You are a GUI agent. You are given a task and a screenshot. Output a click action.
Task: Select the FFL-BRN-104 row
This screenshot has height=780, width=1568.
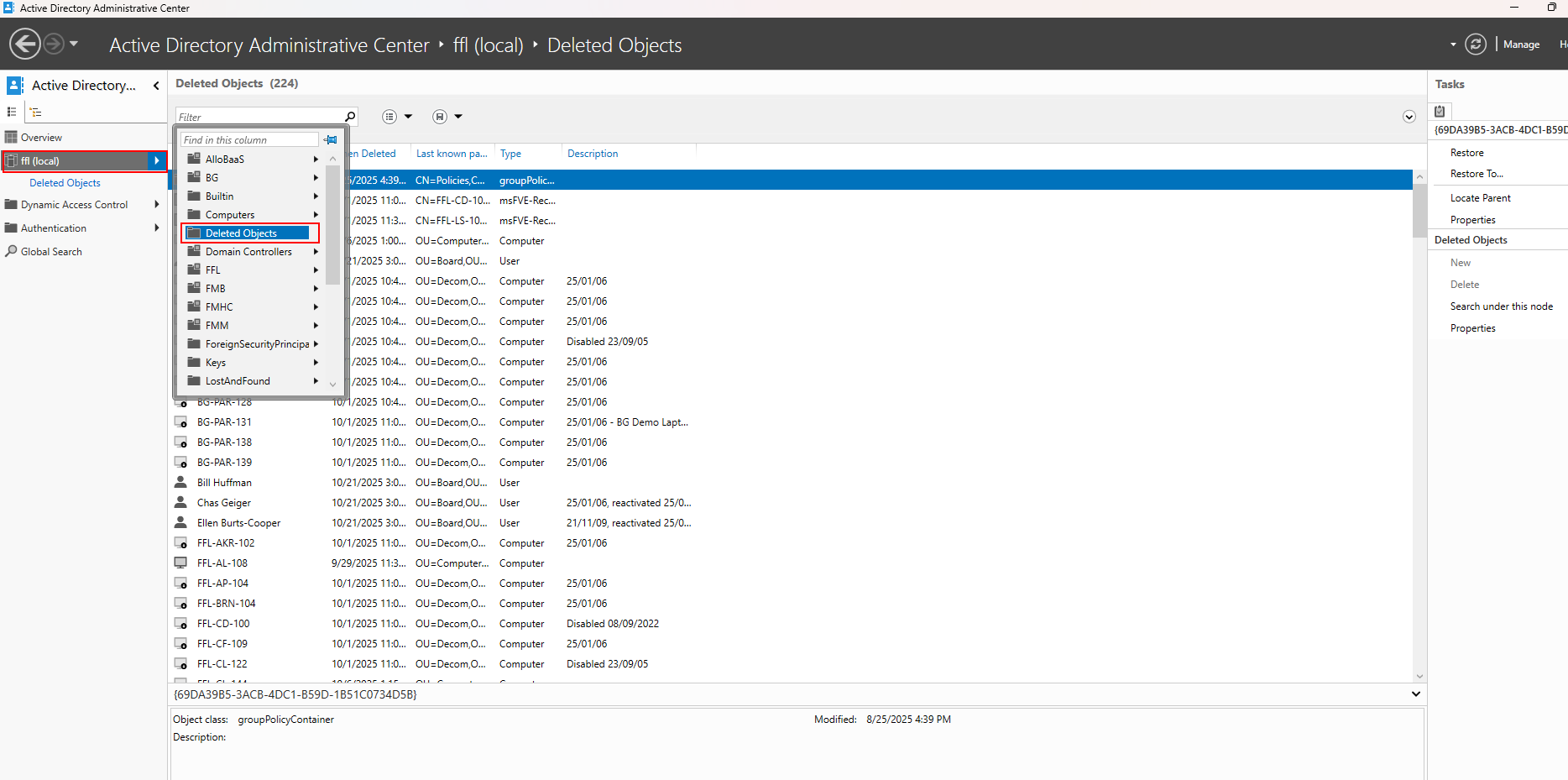792,604
